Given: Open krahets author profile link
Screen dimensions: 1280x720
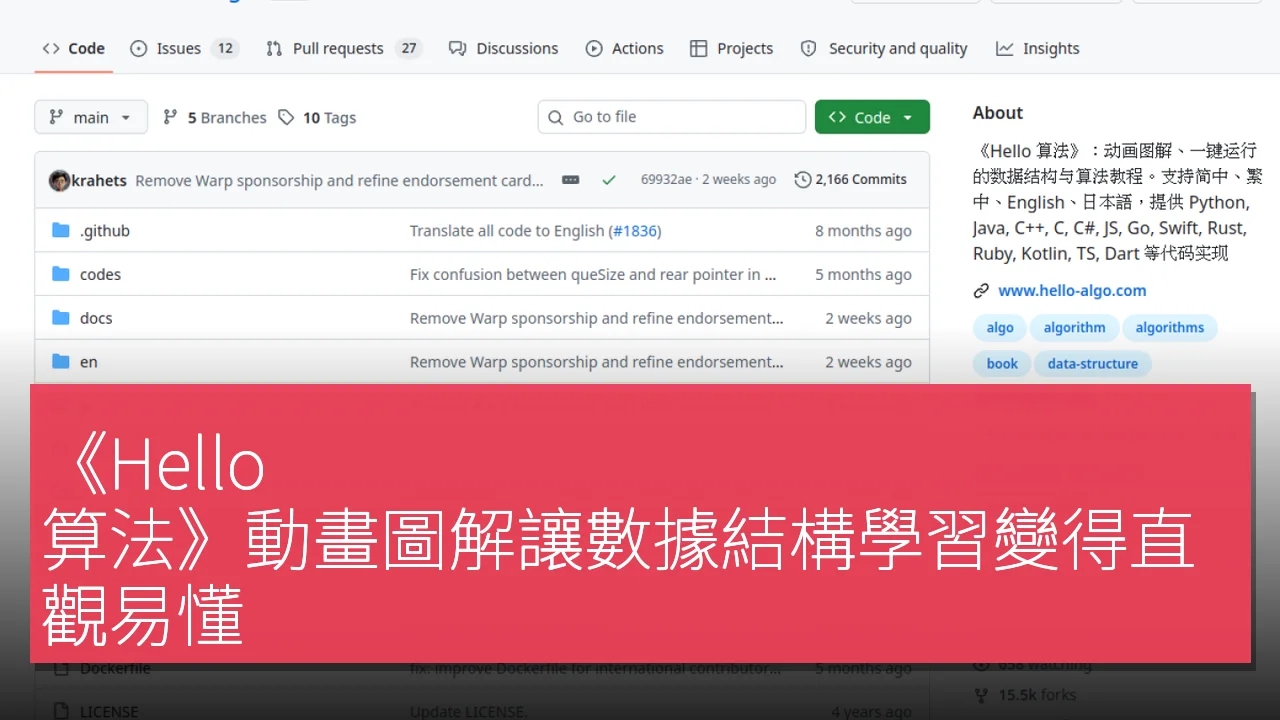Looking at the screenshot, I should pyautogui.click(x=99, y=180).
